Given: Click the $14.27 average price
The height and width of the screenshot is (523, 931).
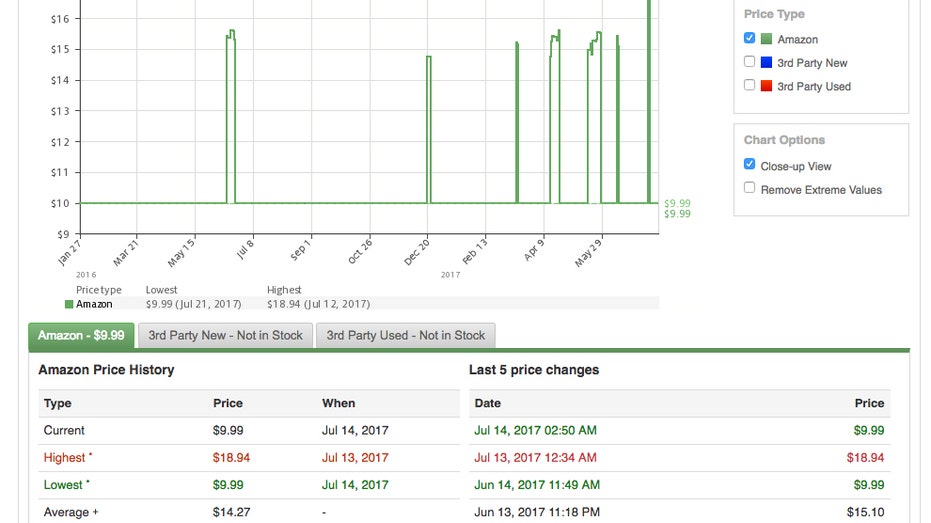Looking at the screenshot, I should (x=232, y=512).
